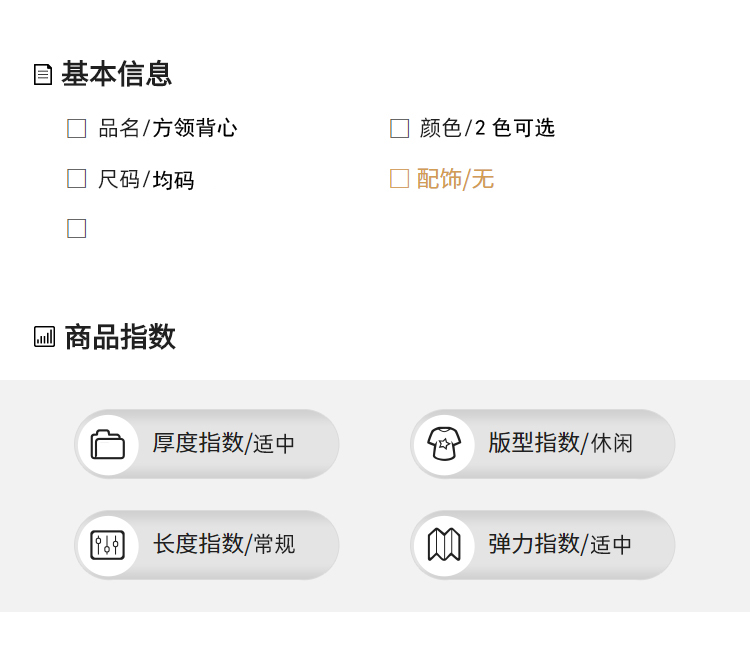Click the document icon beside 基本信息
750x656 pixels.
click(43, 75)
